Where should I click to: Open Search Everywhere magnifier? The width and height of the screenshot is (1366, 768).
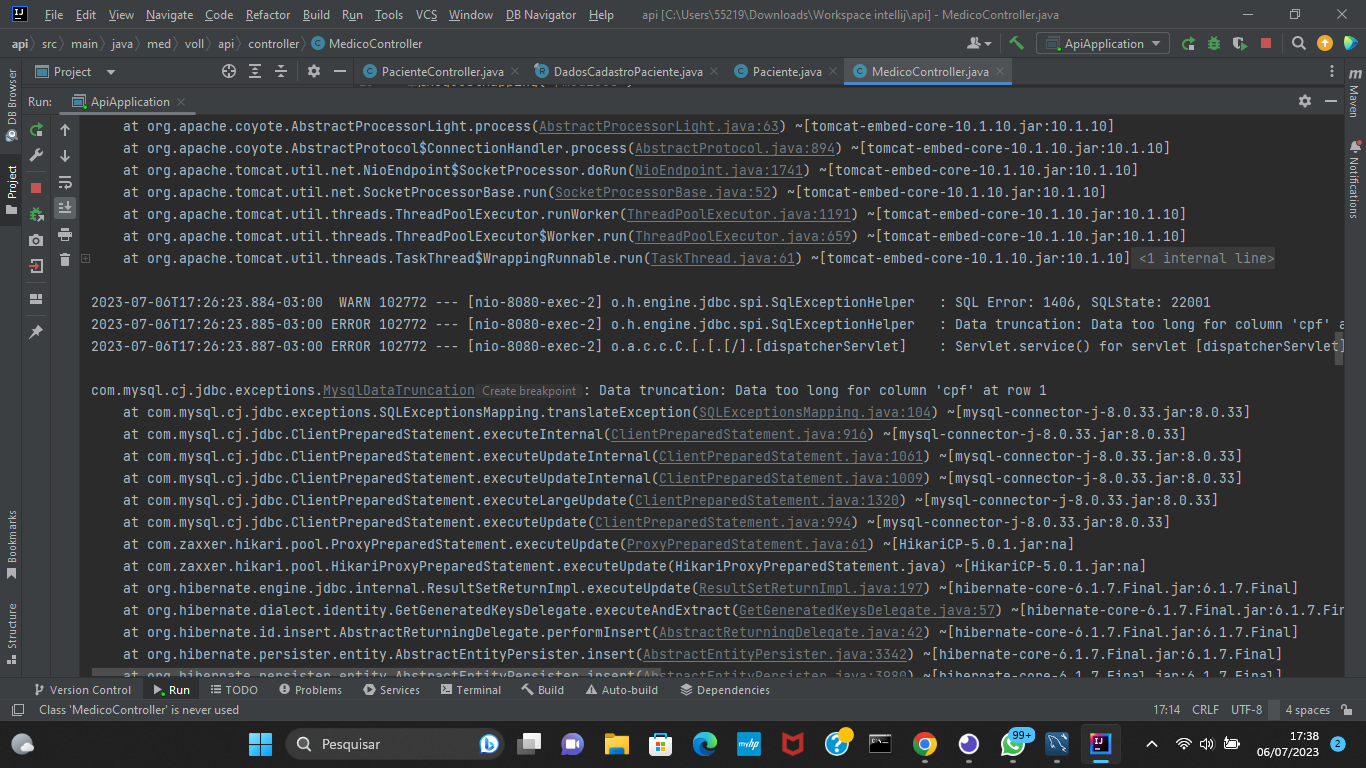1298,43
